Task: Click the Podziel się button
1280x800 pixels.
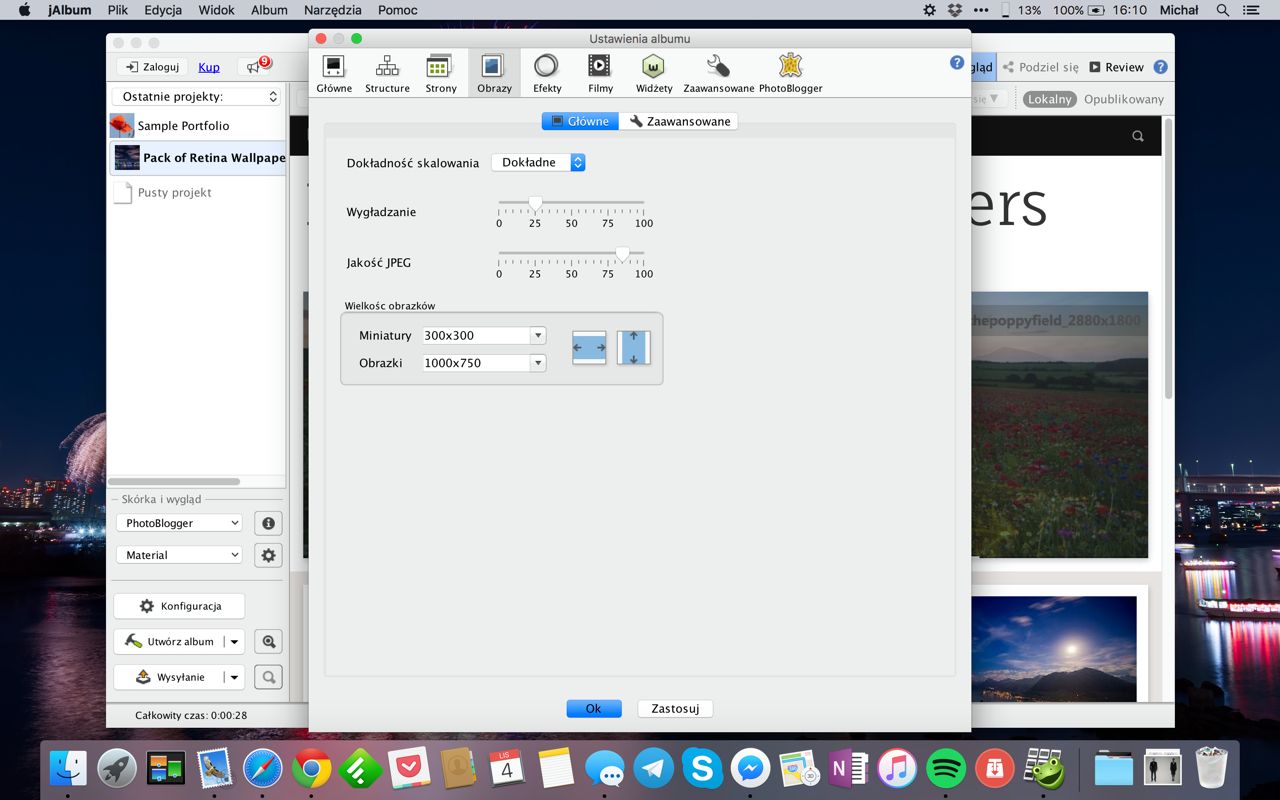Action: click(x=1041, y=67)
